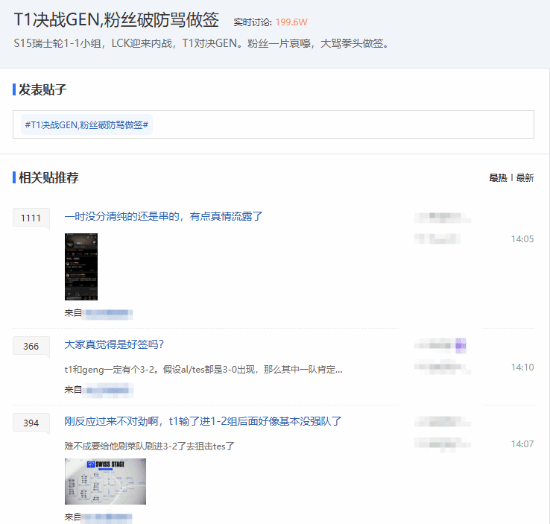Open the dark phone screenshot thumbnail

[x=81, y=267]
